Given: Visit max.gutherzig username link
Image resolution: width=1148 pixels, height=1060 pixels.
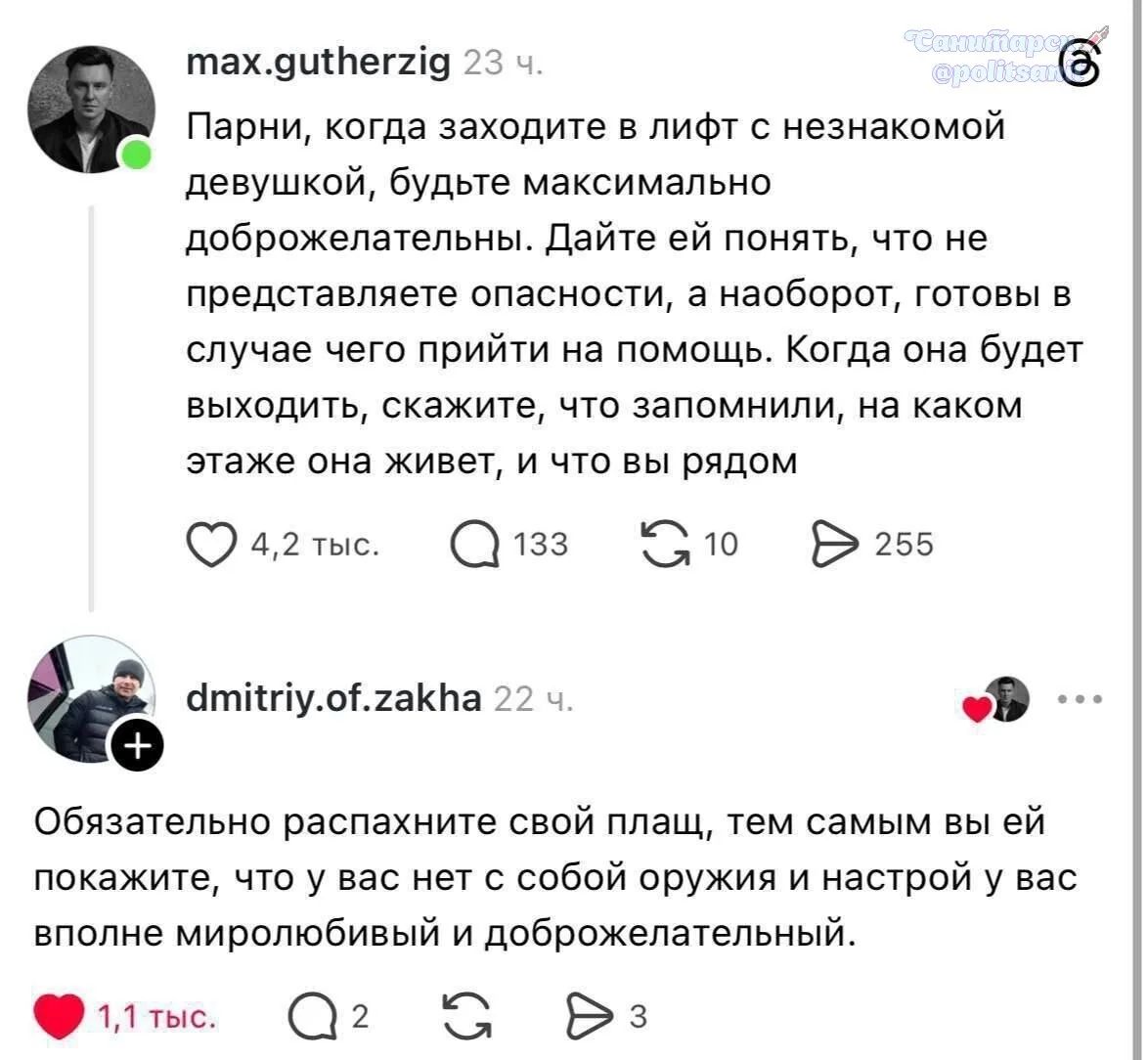Looking at the screenshot, I should click(319, 64).
